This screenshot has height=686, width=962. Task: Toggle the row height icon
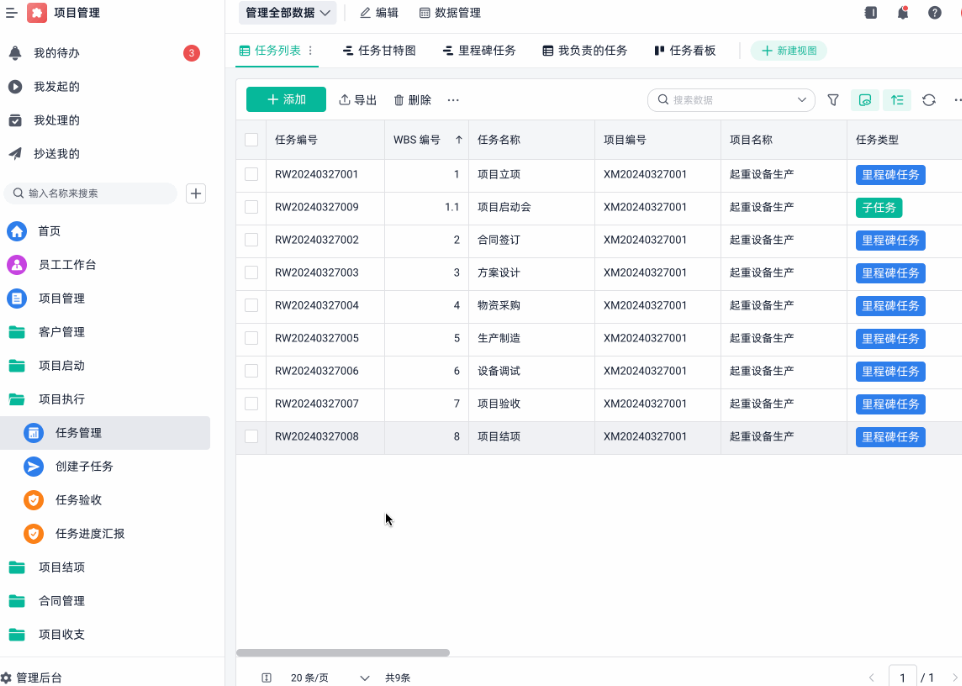click(897, 100)
